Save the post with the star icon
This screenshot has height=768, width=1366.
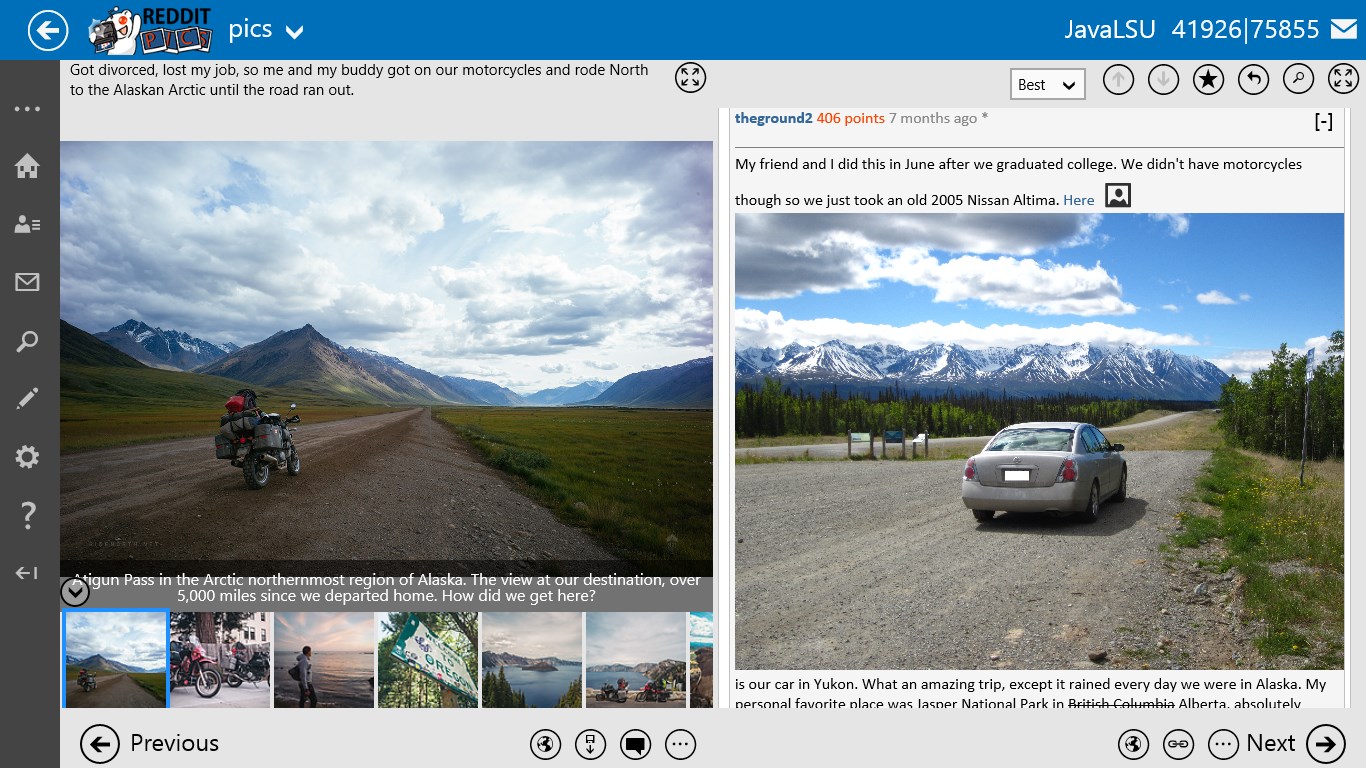[x=1208, y=79]
